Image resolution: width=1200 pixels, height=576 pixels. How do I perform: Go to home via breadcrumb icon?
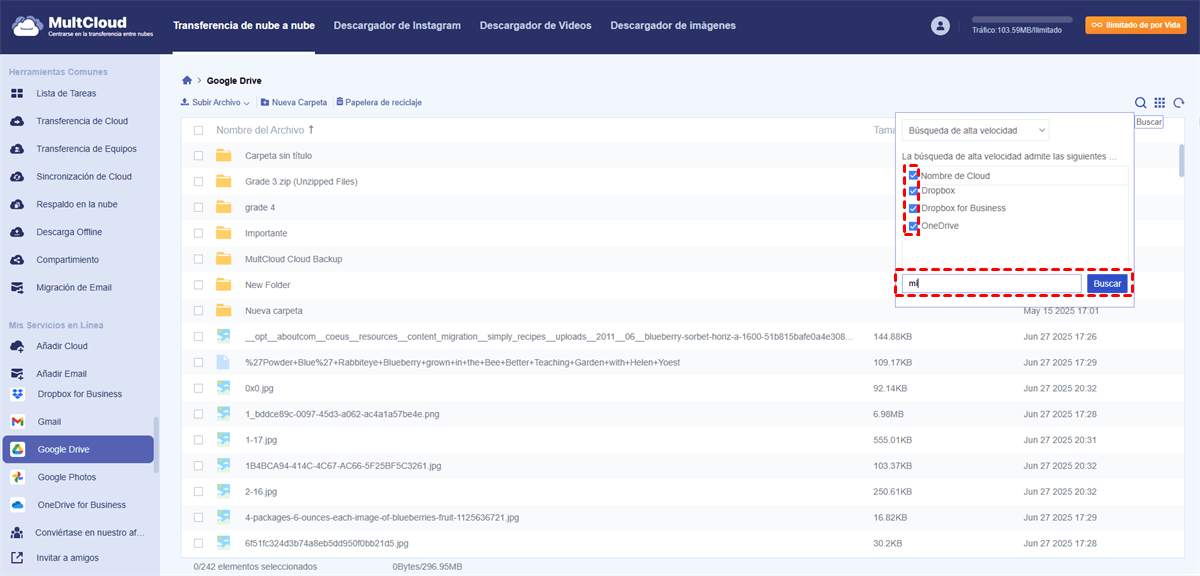pyautogui.click(x=187, y=80)
